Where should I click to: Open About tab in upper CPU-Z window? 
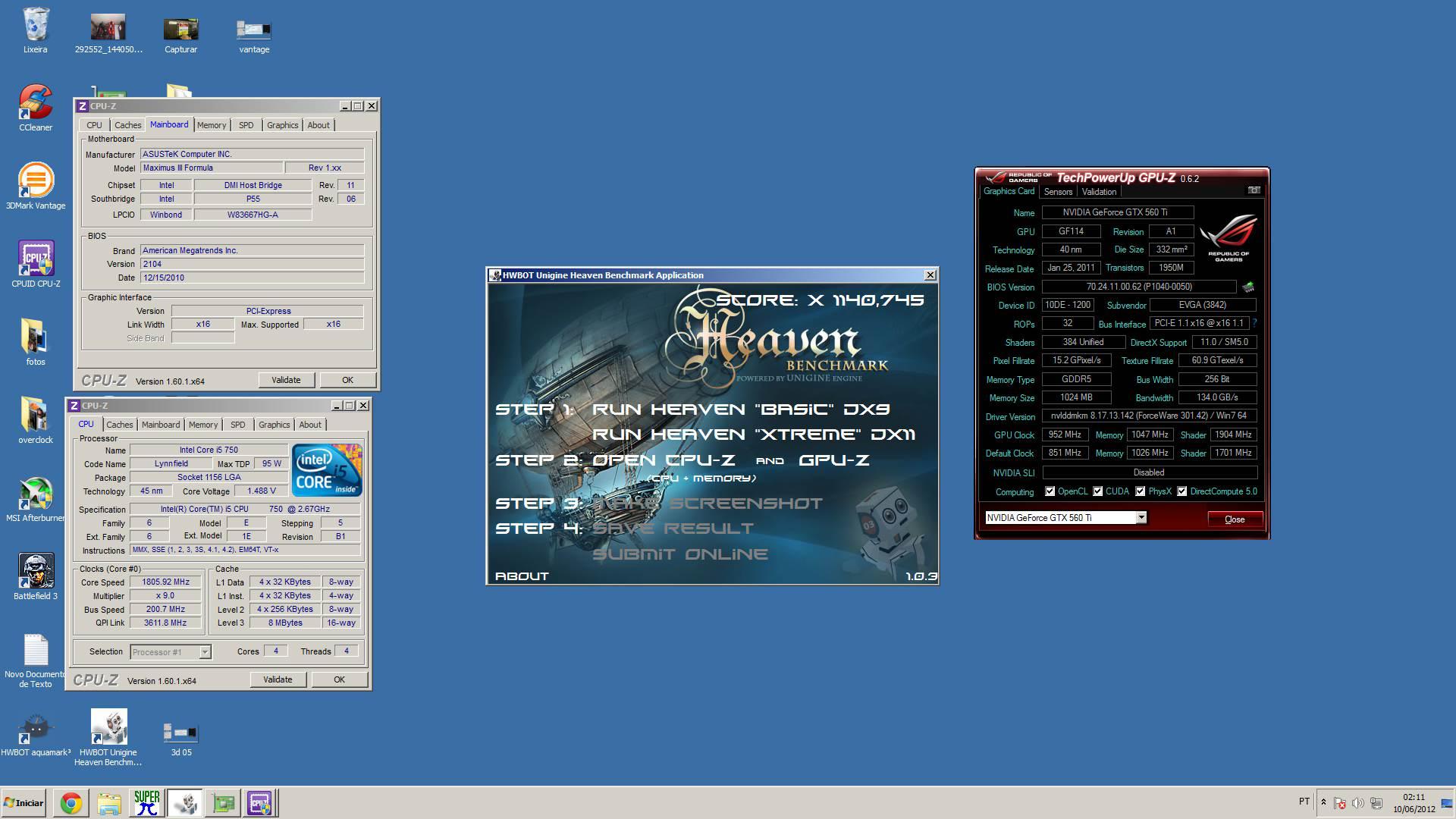pos(318,125)
